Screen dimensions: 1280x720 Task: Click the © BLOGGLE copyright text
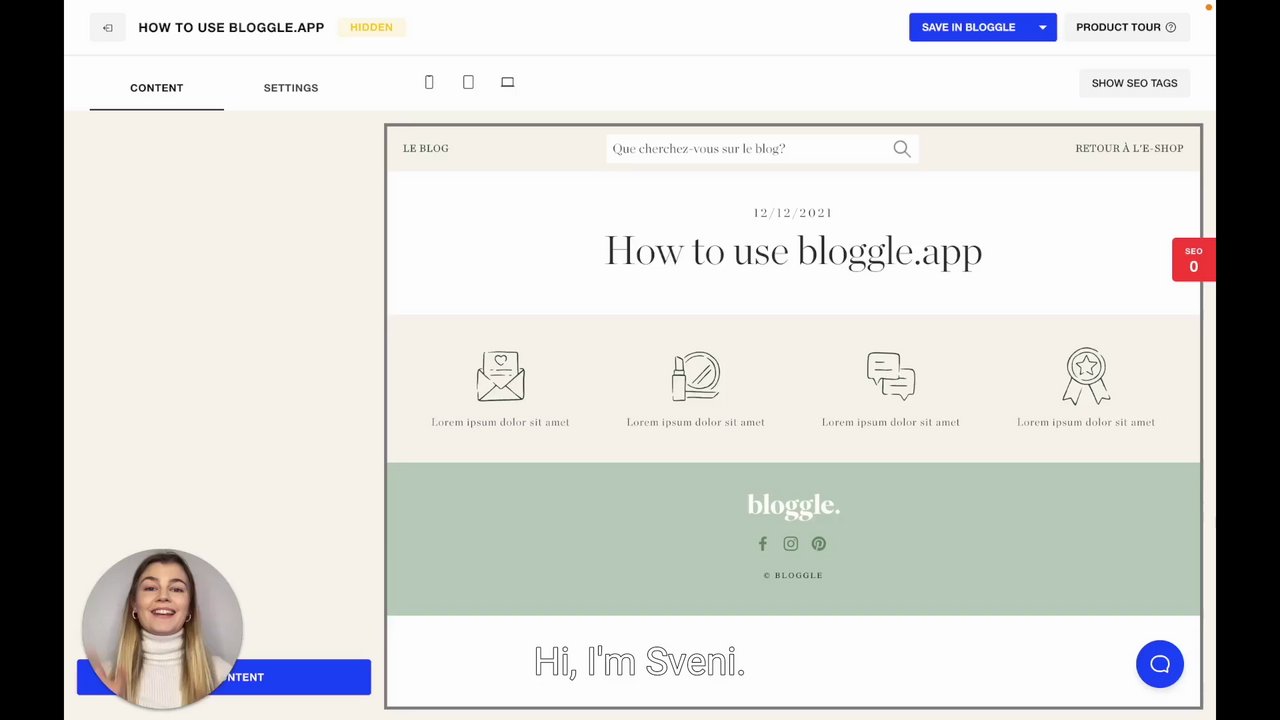point(793,576)
